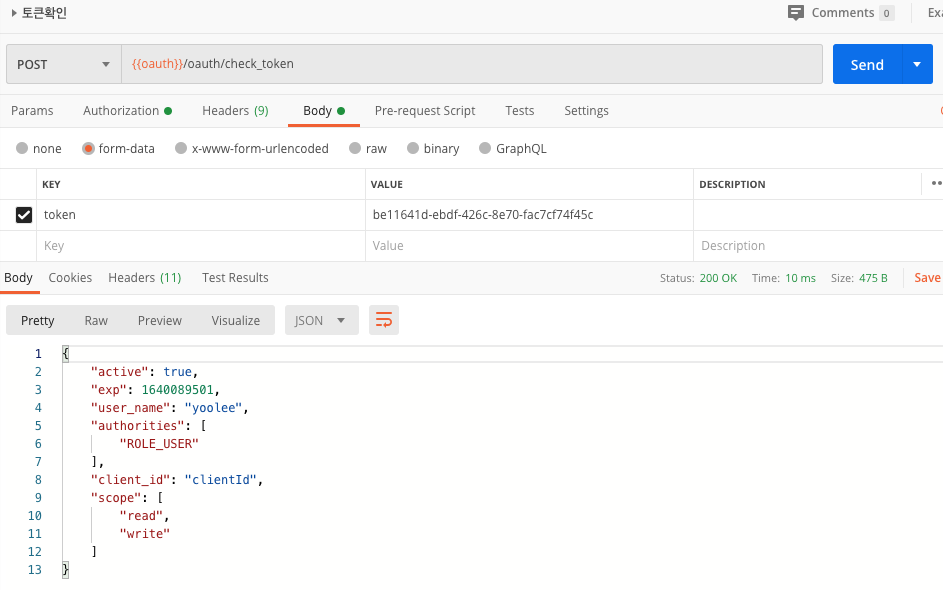Click the empty Value placeholder field

529,245
